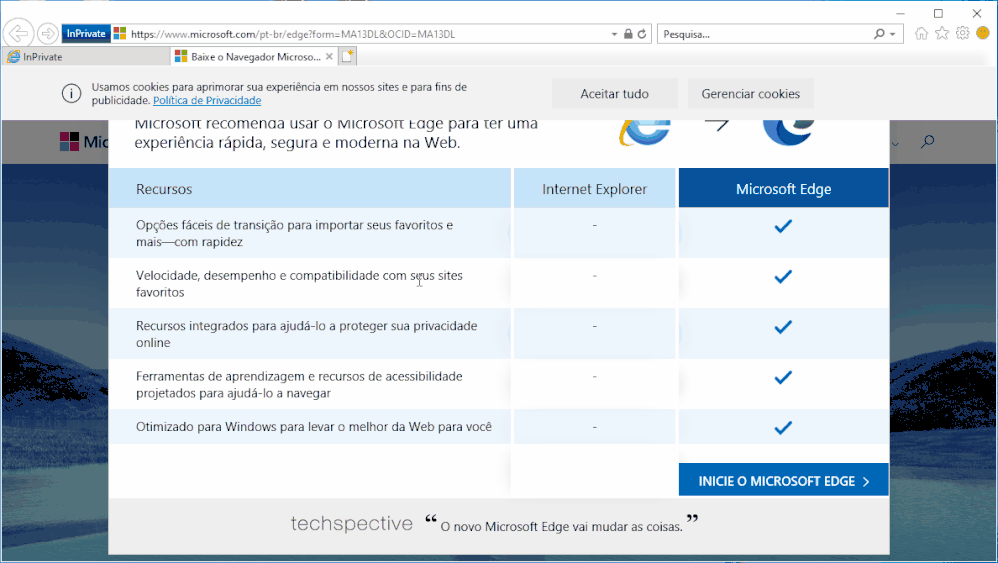Open the Home page icon
This screenshot has height=563, width=998.
tap(921, 34)
